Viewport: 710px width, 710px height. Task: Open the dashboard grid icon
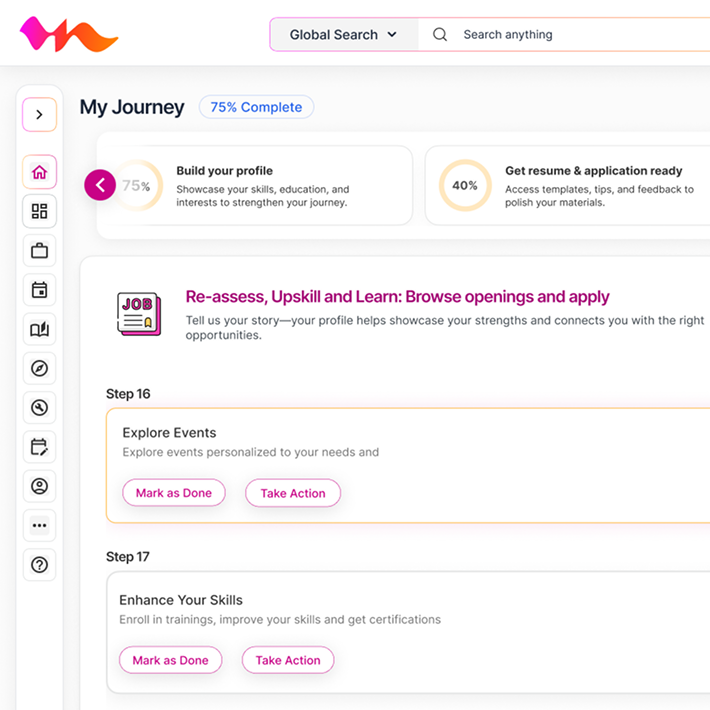[x=39, y=211]
